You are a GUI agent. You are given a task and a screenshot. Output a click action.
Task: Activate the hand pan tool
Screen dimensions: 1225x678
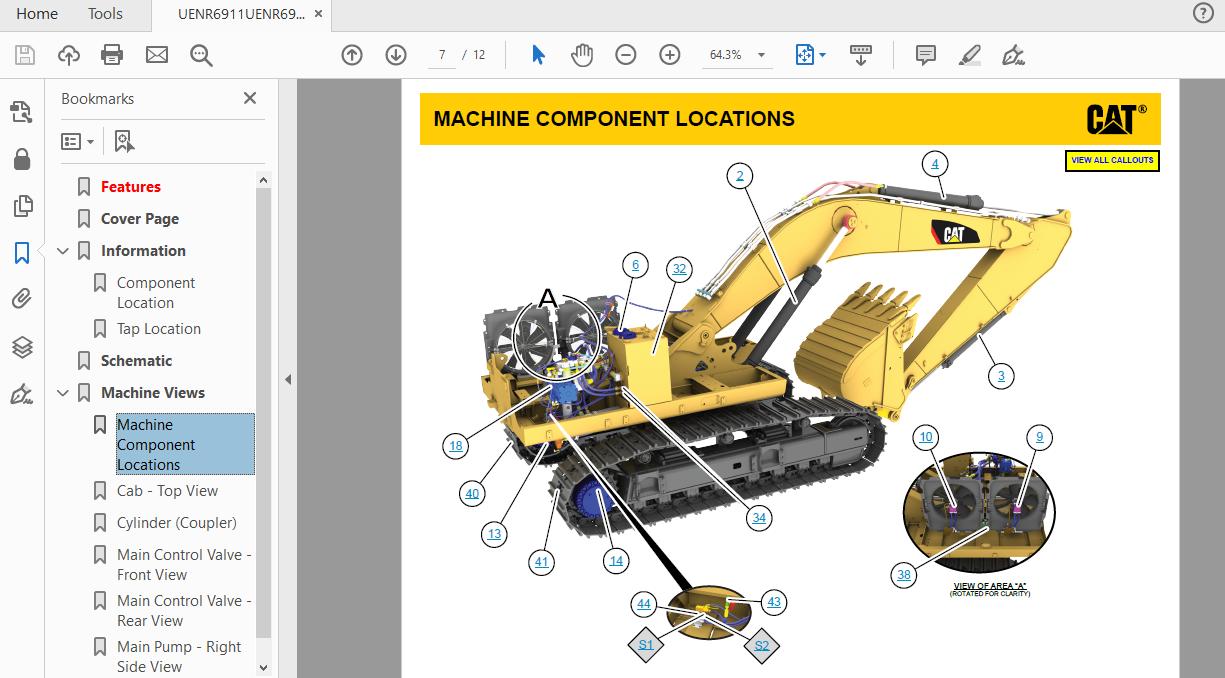[582, 55]
